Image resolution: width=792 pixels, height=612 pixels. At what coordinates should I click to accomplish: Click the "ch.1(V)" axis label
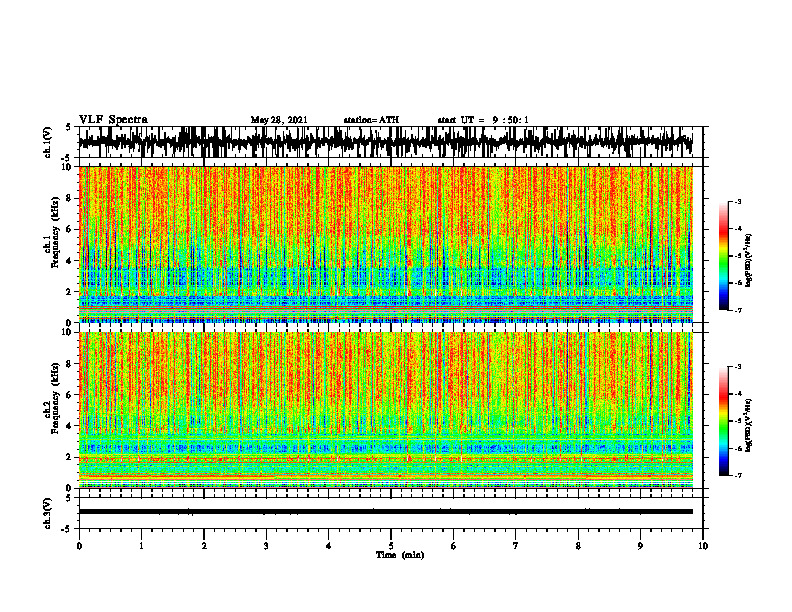pyautogui.click(x=48, y=142)
